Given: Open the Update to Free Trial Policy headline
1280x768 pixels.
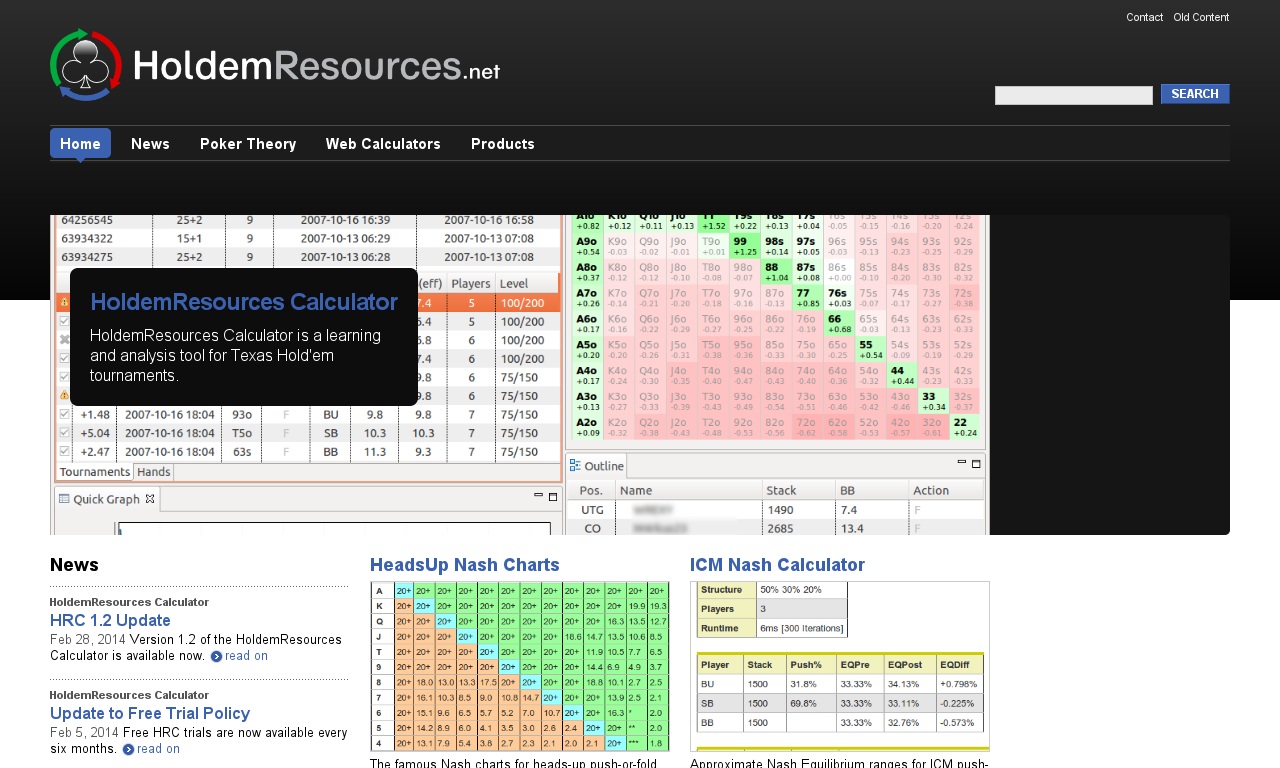Looking at the screenshot, I should (150, 713).
